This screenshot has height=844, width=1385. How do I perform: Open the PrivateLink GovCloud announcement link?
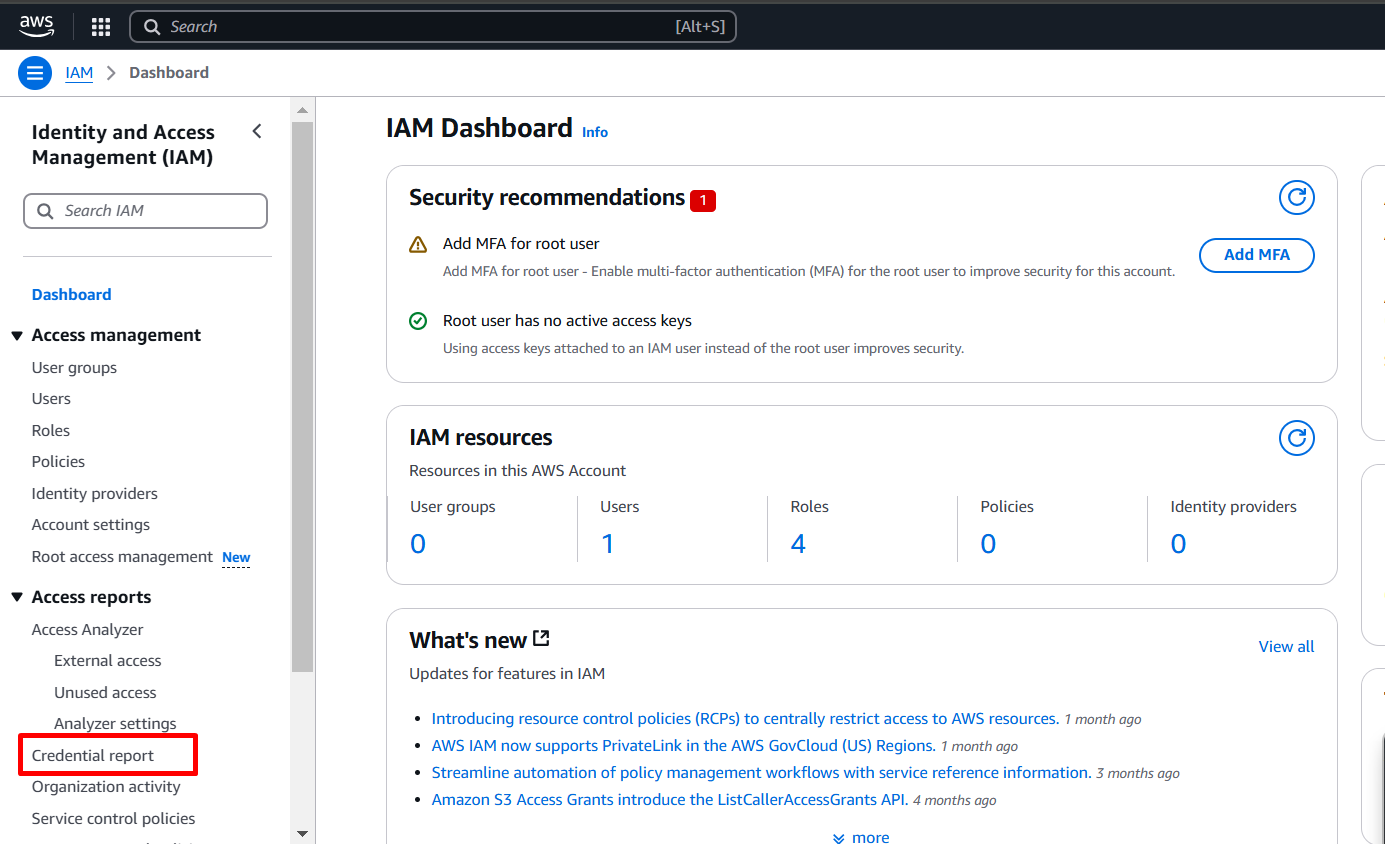683,745
